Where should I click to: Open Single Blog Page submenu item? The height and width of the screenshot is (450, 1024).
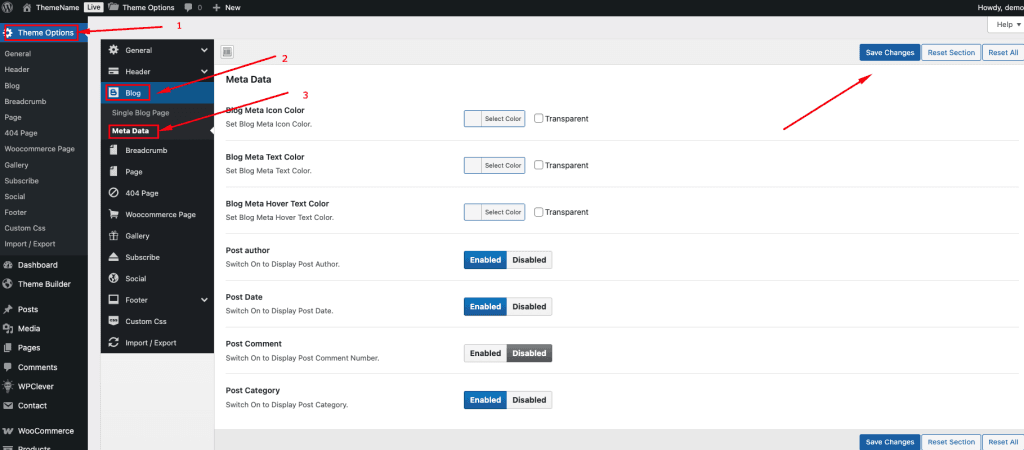pos(140,113)
